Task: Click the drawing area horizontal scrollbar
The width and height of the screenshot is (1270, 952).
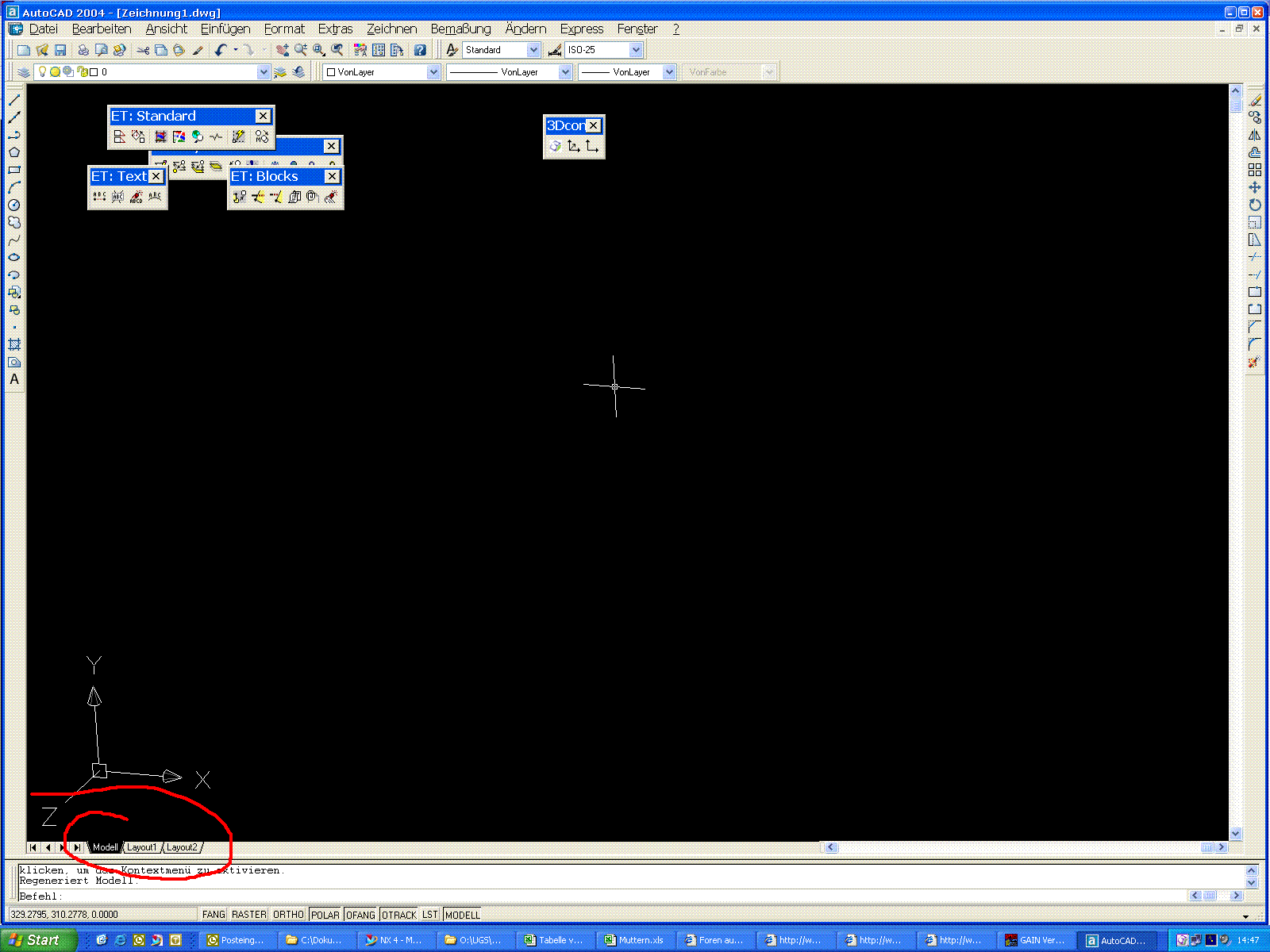Action: 1026,847
